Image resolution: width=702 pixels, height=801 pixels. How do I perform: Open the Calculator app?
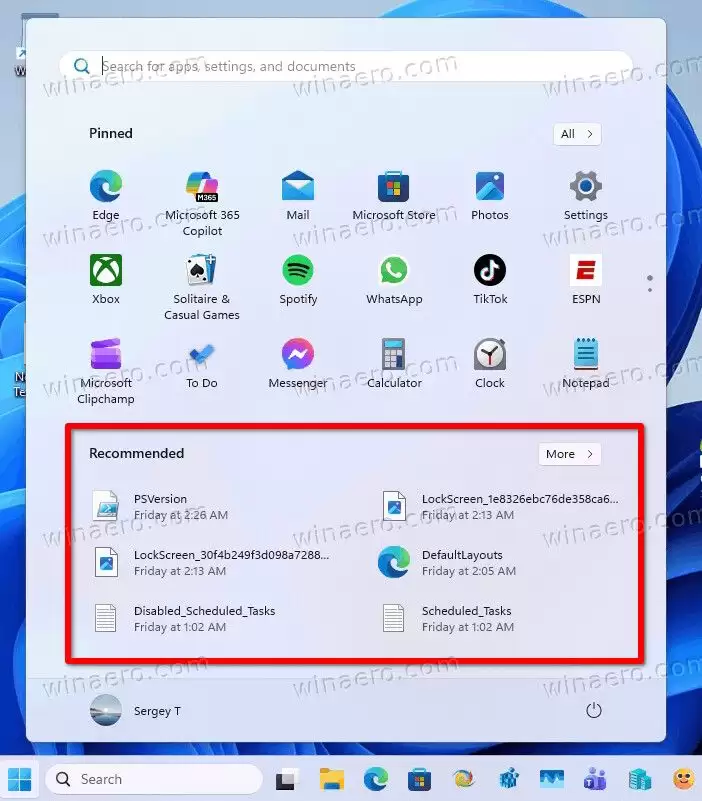pyautogui.click(x=393, y=363)
